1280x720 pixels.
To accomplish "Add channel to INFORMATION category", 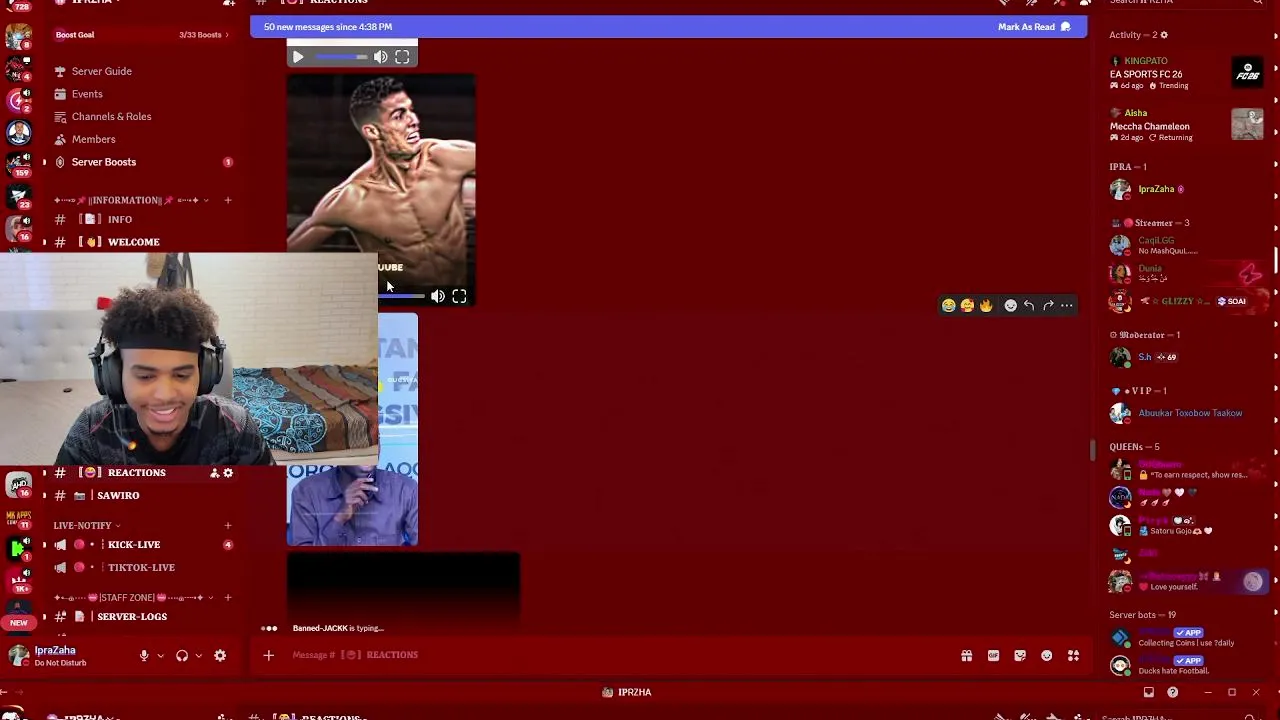I will point(228,200).
